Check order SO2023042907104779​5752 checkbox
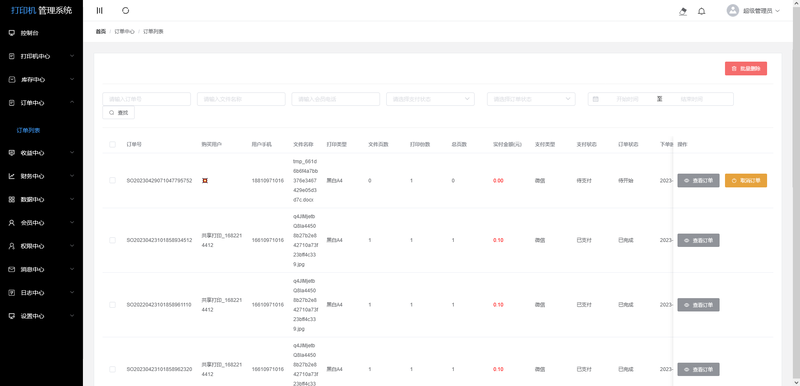 tap(112, 181)
